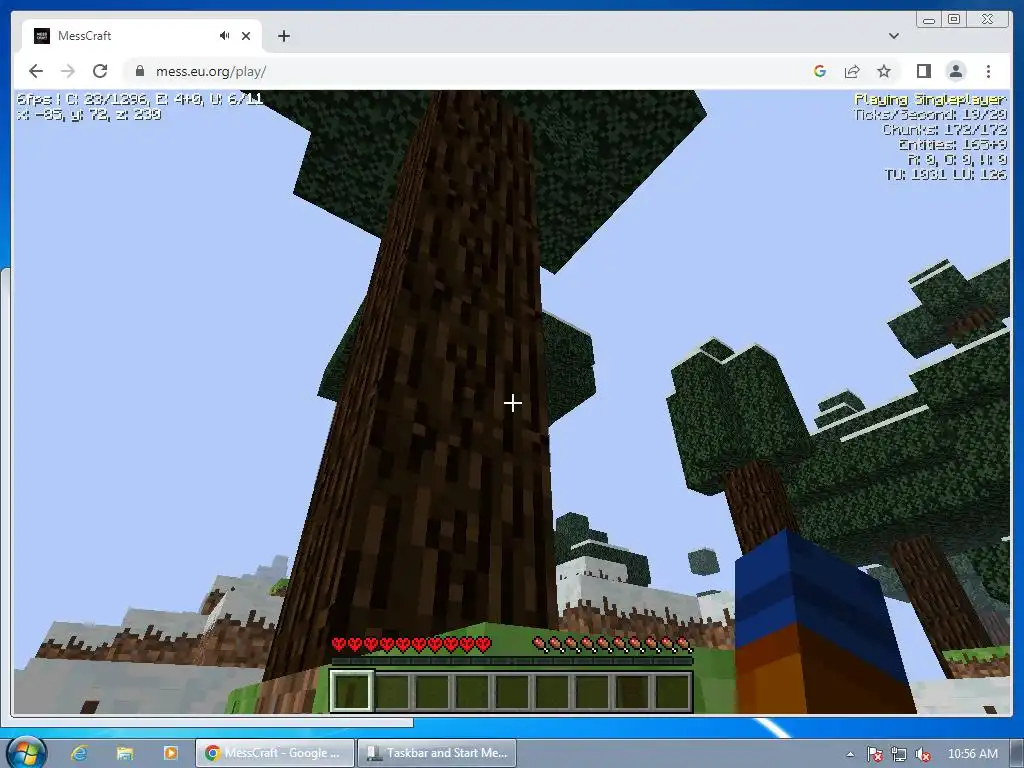
Task: Reload the MessCraft page
Action: coord(100,71)
